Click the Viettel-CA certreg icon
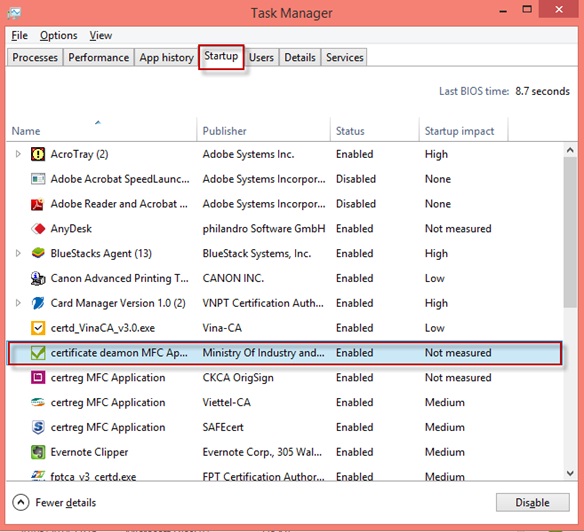 38,402
